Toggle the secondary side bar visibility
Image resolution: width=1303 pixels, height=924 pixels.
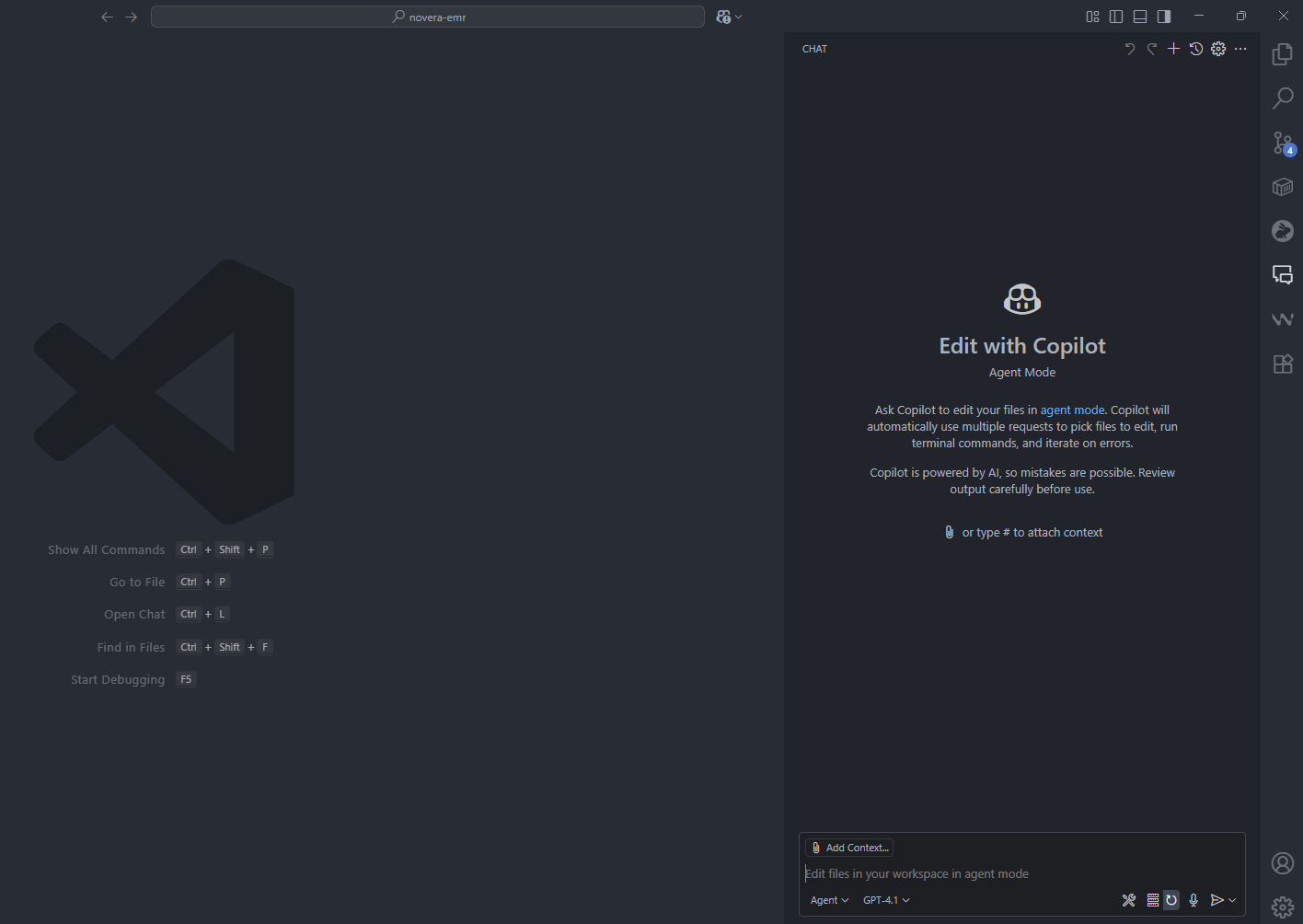pyautogui.click(x=1164, y=17)
